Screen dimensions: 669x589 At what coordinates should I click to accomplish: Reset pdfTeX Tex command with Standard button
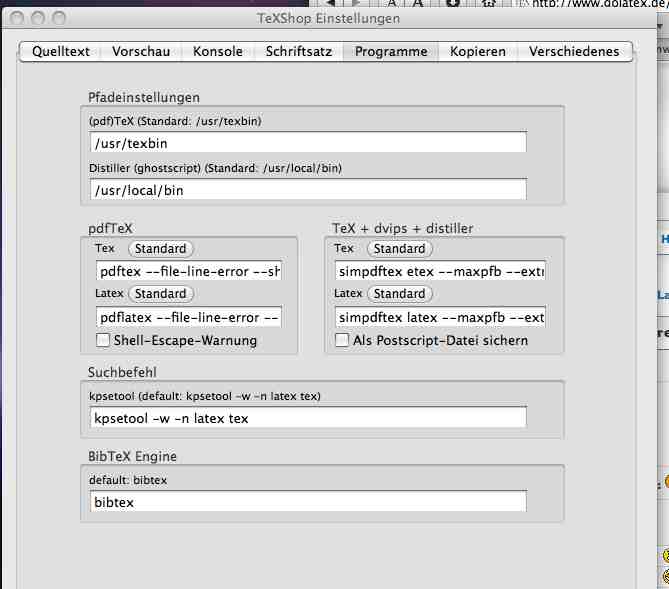(x=160, y=248)
